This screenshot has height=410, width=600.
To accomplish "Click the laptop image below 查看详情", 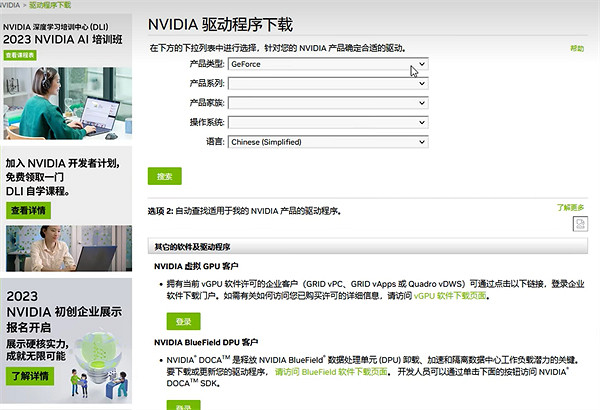I will (65, 250).
